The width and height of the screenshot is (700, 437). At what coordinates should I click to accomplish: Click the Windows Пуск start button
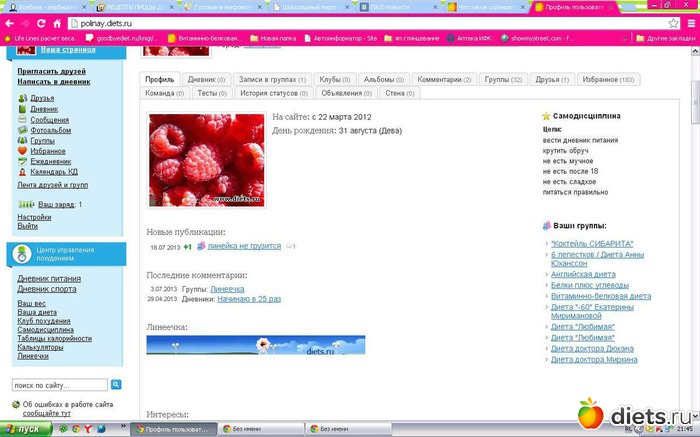[x=22, y=429]
